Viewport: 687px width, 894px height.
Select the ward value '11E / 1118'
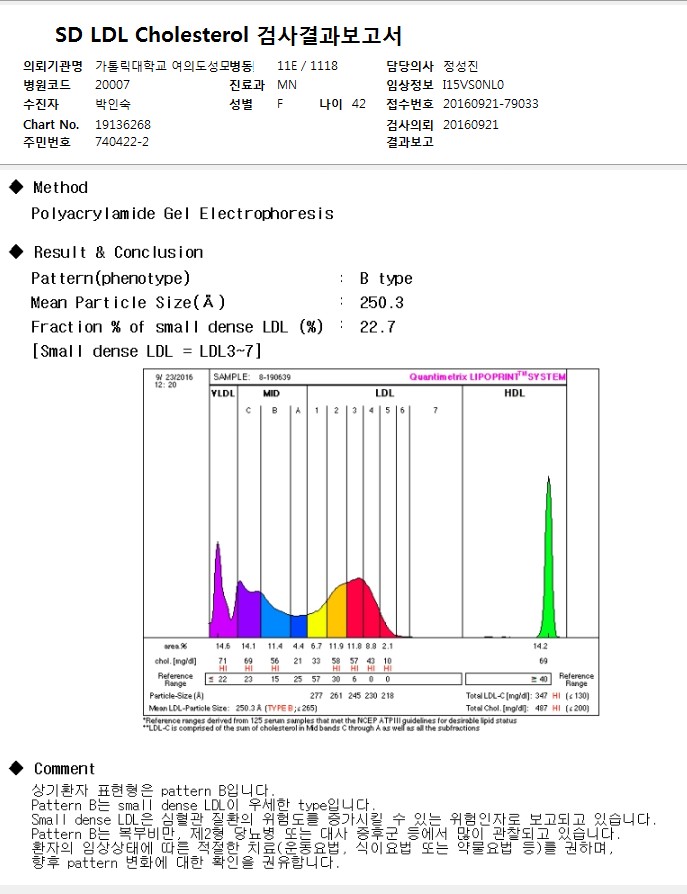tap(307, 66)
